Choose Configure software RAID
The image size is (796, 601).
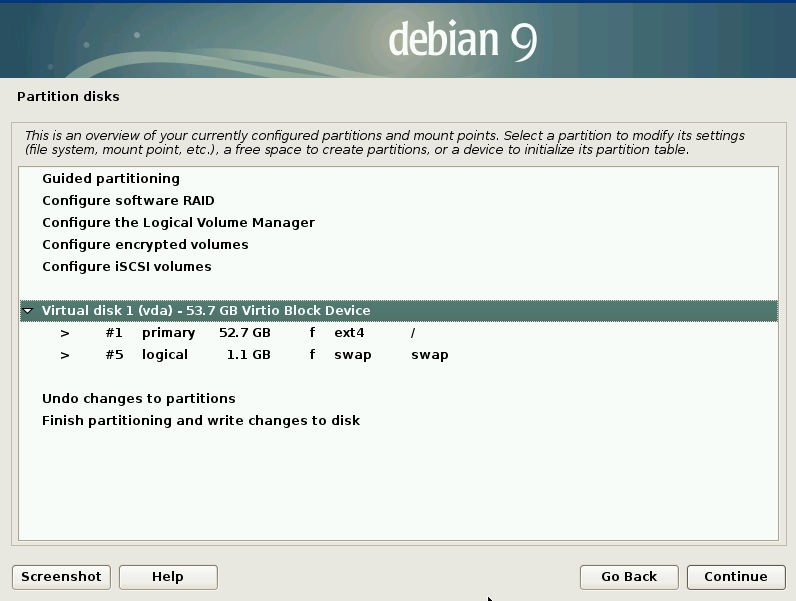[x=128, y=201]
